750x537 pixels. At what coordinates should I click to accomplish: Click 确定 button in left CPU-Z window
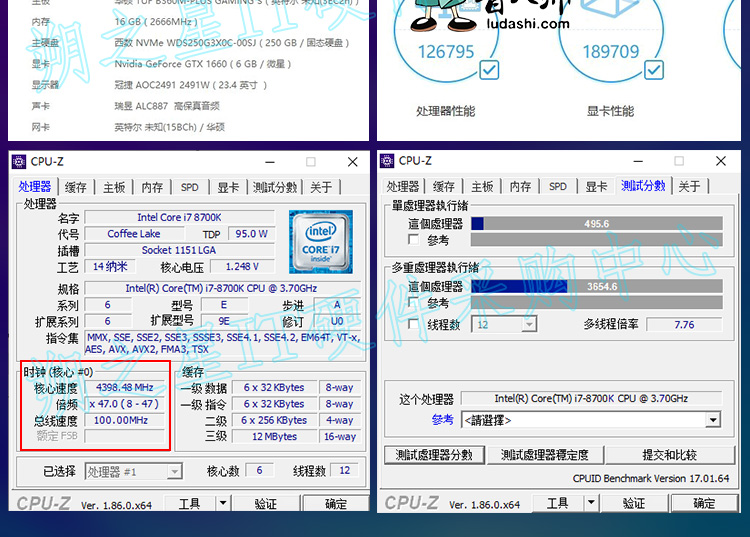click(x=335, y=503)
